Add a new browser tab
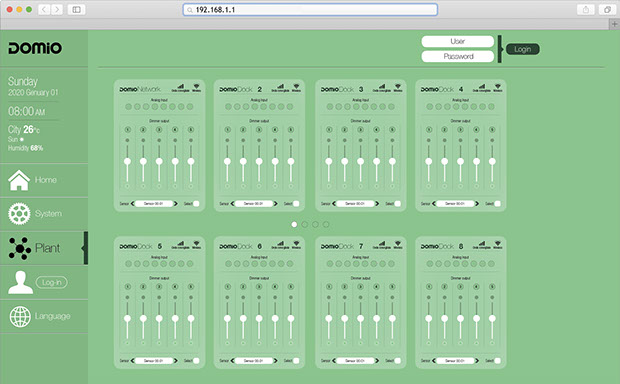The width and height of the screenshot is (620, 384). click(614, 24)
